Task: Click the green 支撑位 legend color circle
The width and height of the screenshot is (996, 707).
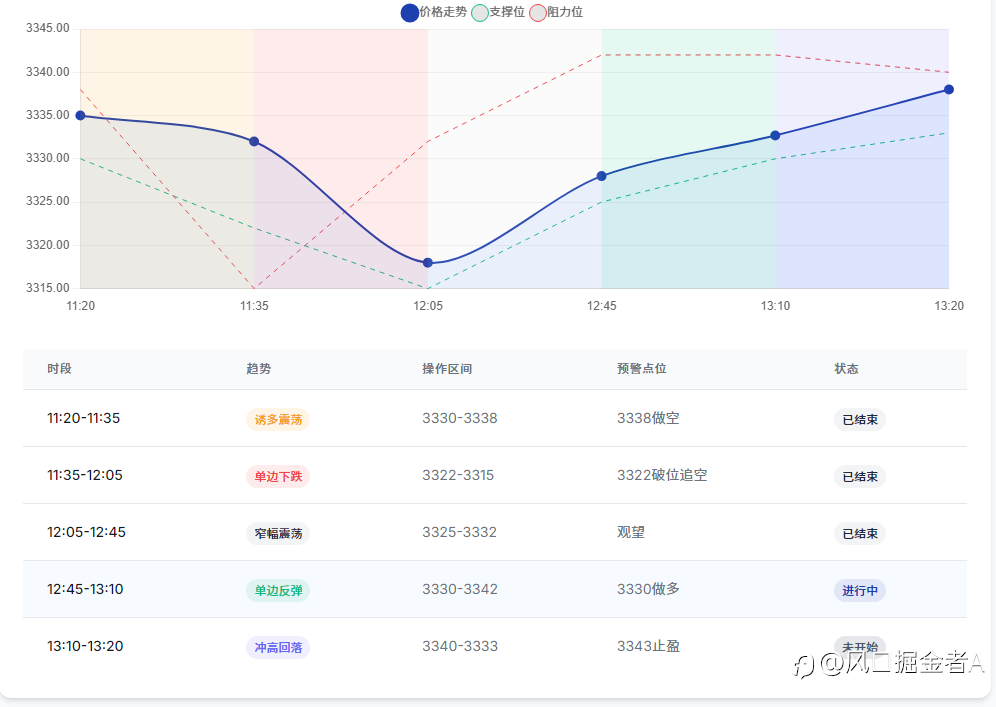Action: click(480, 13)
